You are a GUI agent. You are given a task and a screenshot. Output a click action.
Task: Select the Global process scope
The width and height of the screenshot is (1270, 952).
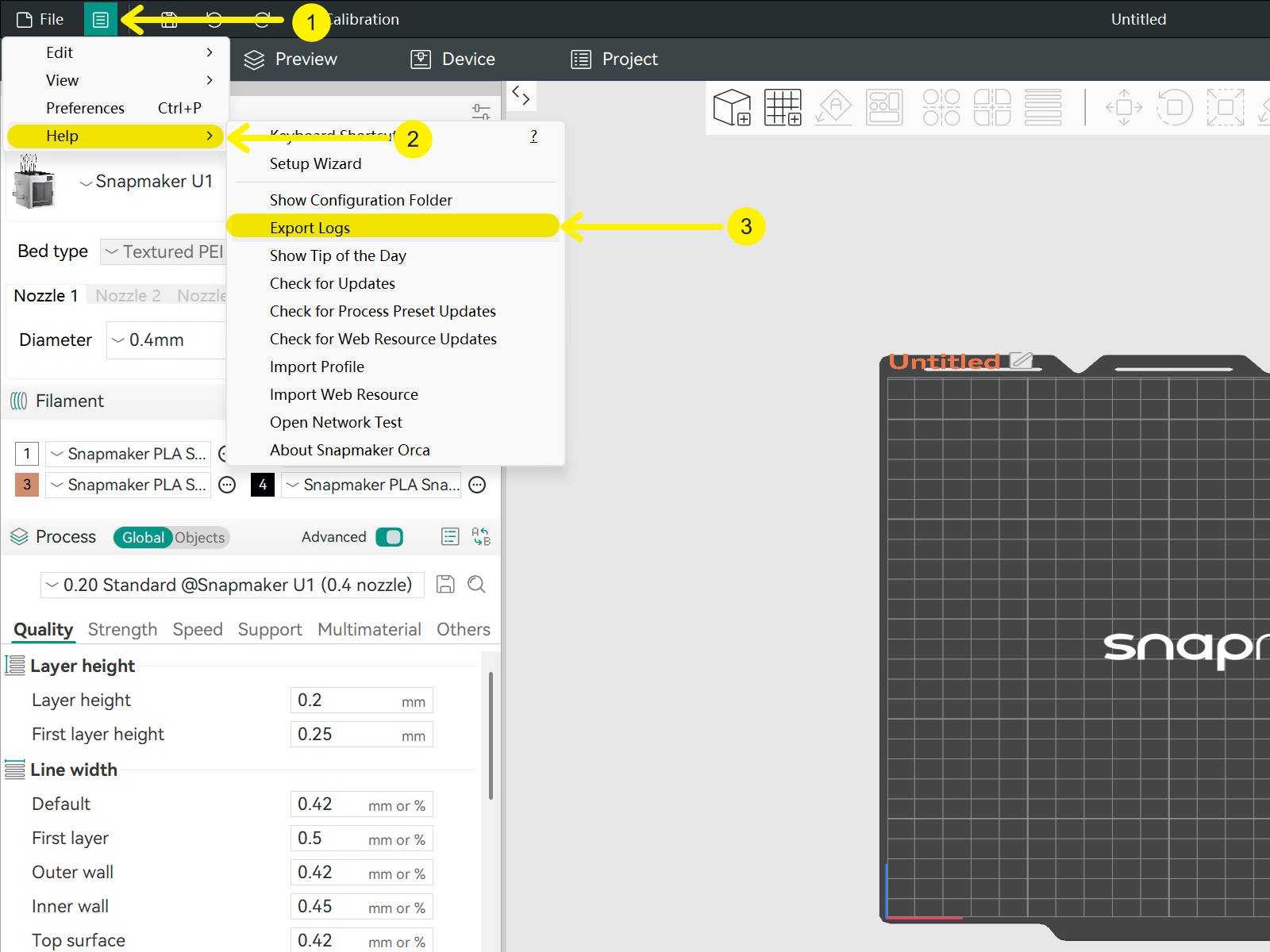(x=143, y=537)
